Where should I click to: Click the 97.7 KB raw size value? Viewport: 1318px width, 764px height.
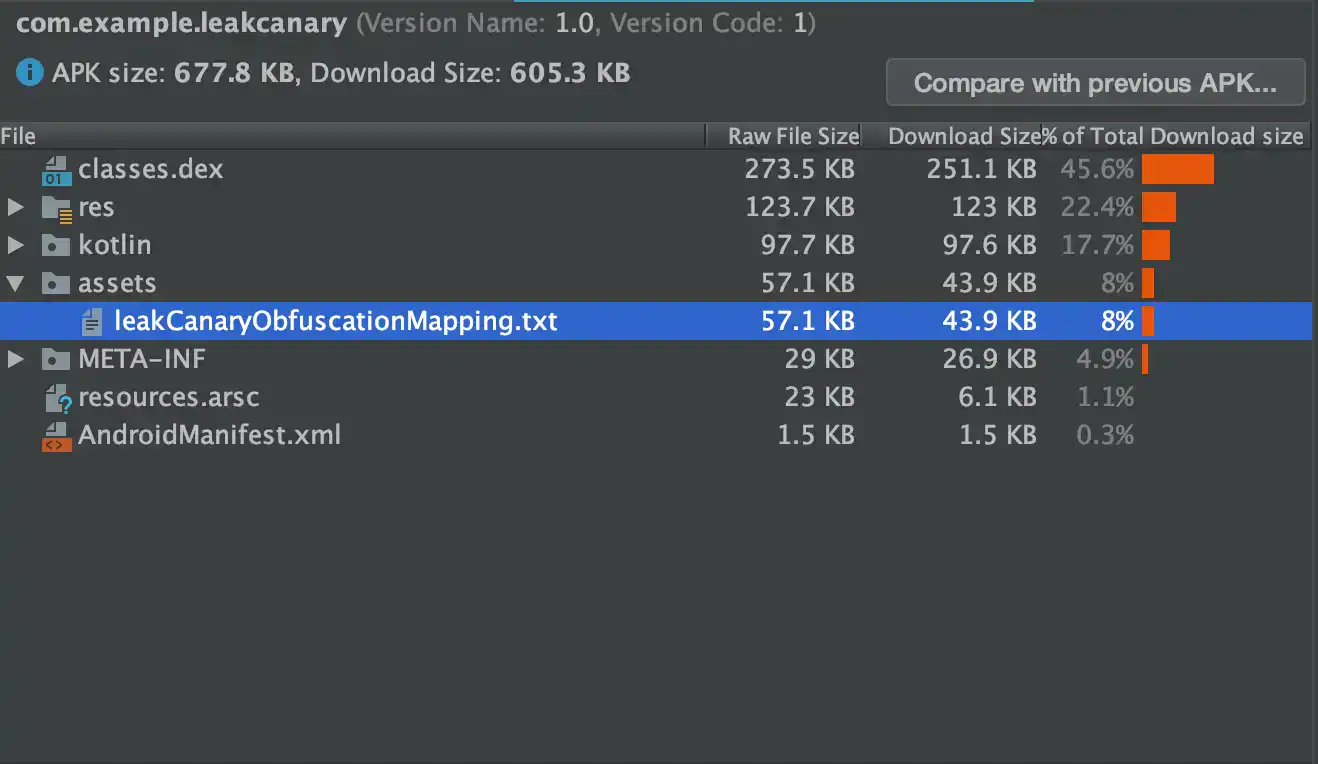(x=808, y=246)
